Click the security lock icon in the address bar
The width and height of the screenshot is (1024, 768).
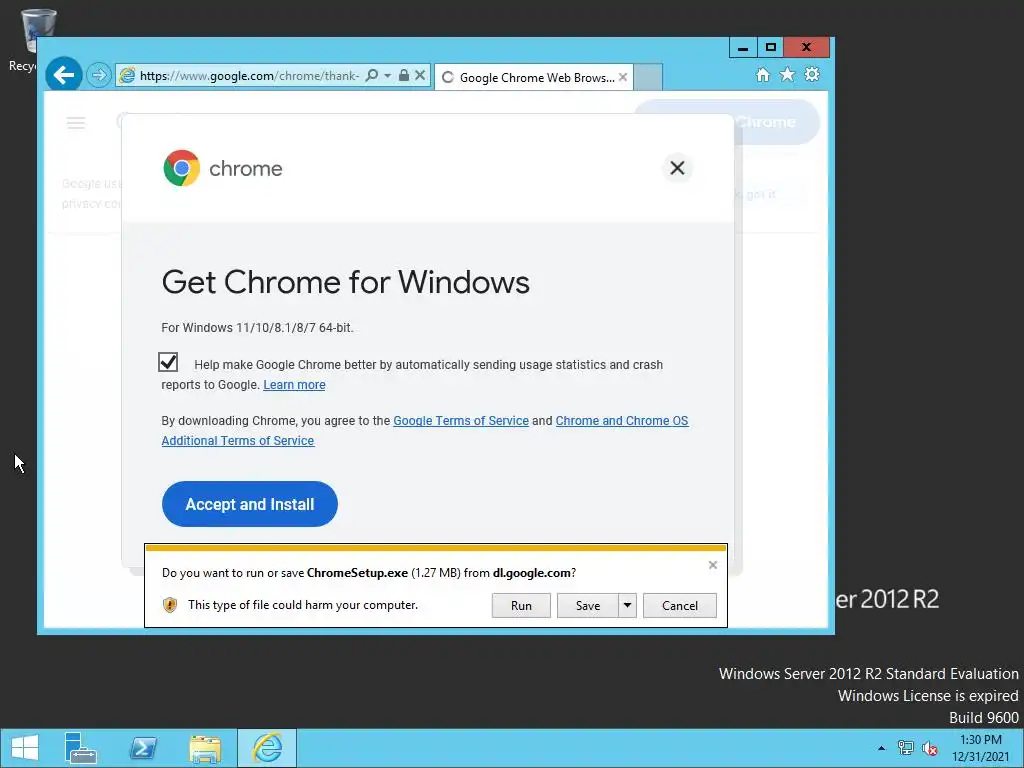(x=404, y=75)
